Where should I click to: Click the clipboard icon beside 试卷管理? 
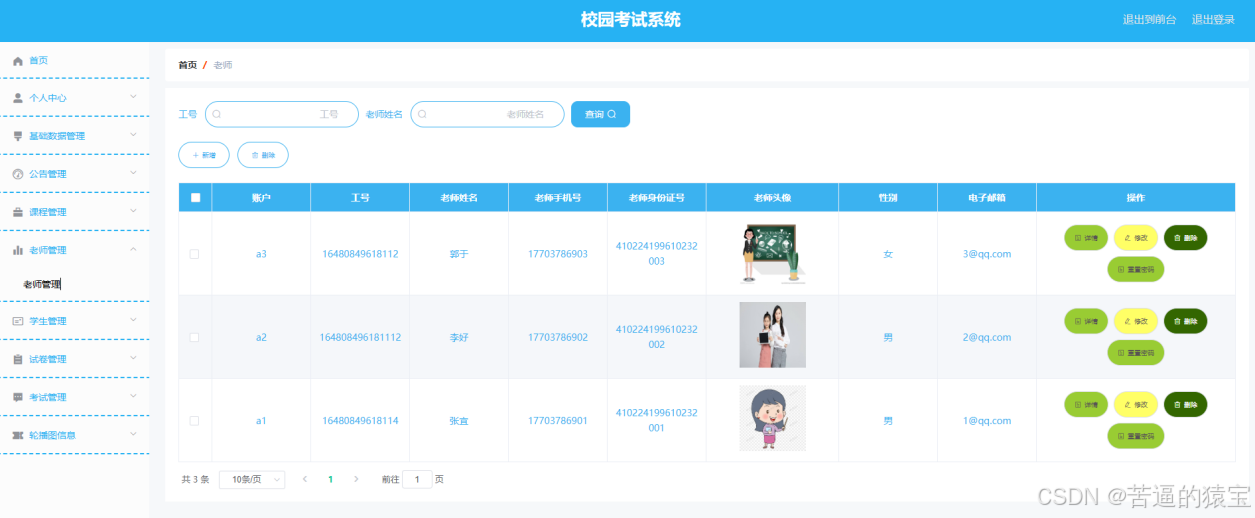[18, 359]
